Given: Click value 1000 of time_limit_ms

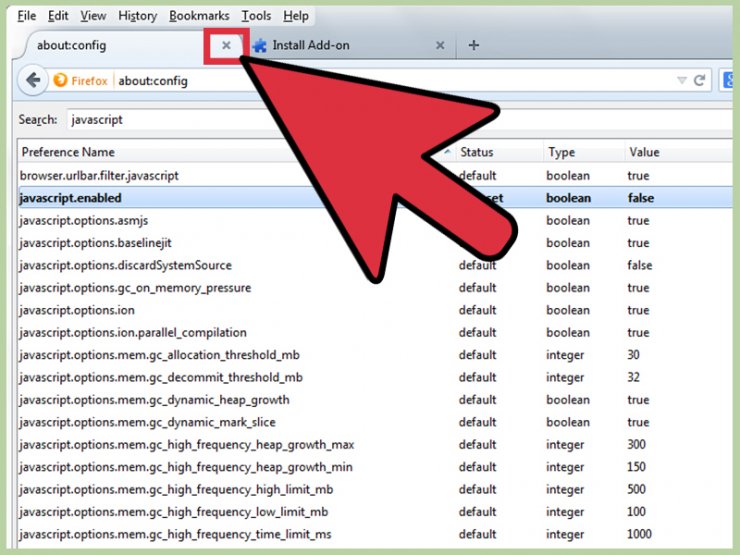Looking at the screenshot, I should click(639, 534).
